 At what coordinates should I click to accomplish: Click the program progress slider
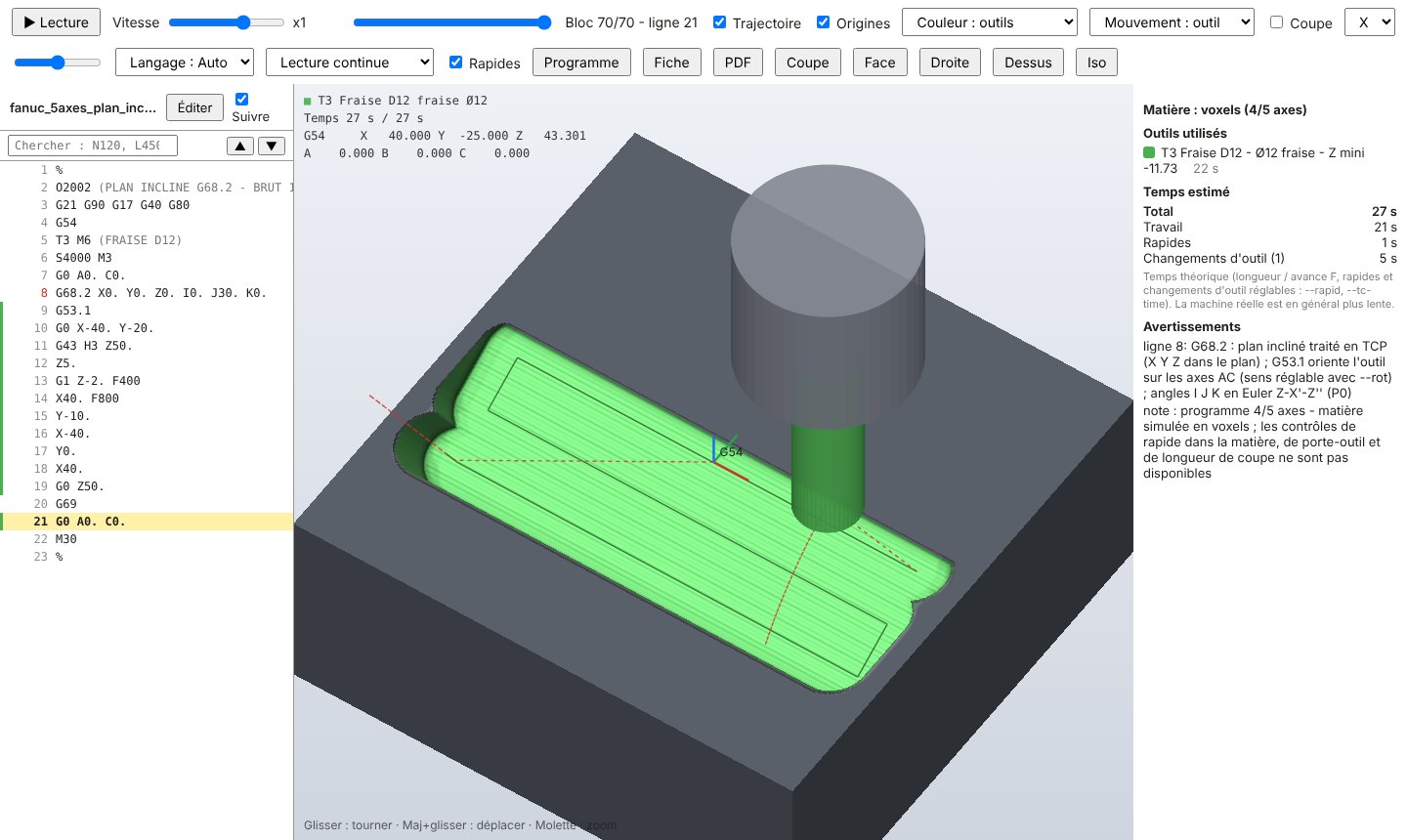pyautogui.click(x=452, y=21)
